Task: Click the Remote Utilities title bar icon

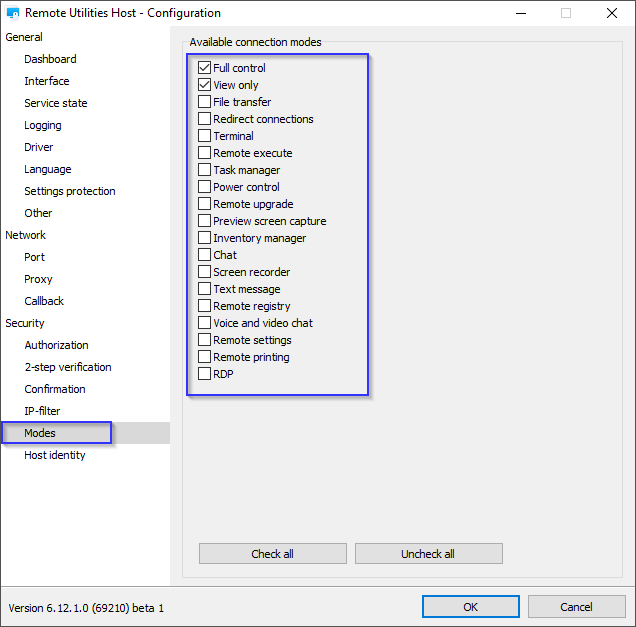Action: click(x=13, y=14)
